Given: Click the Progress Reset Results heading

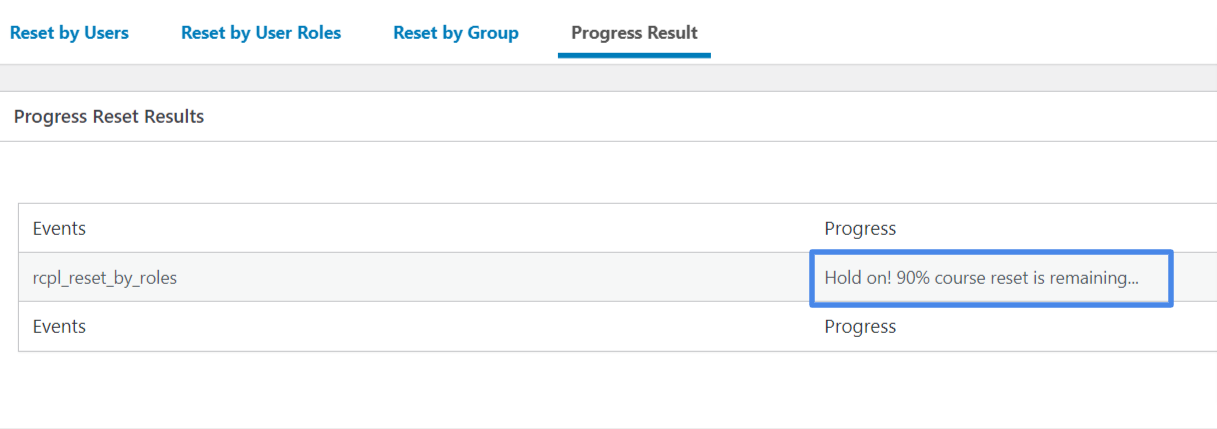Looking at the screenshot, I should pos(109,117).
